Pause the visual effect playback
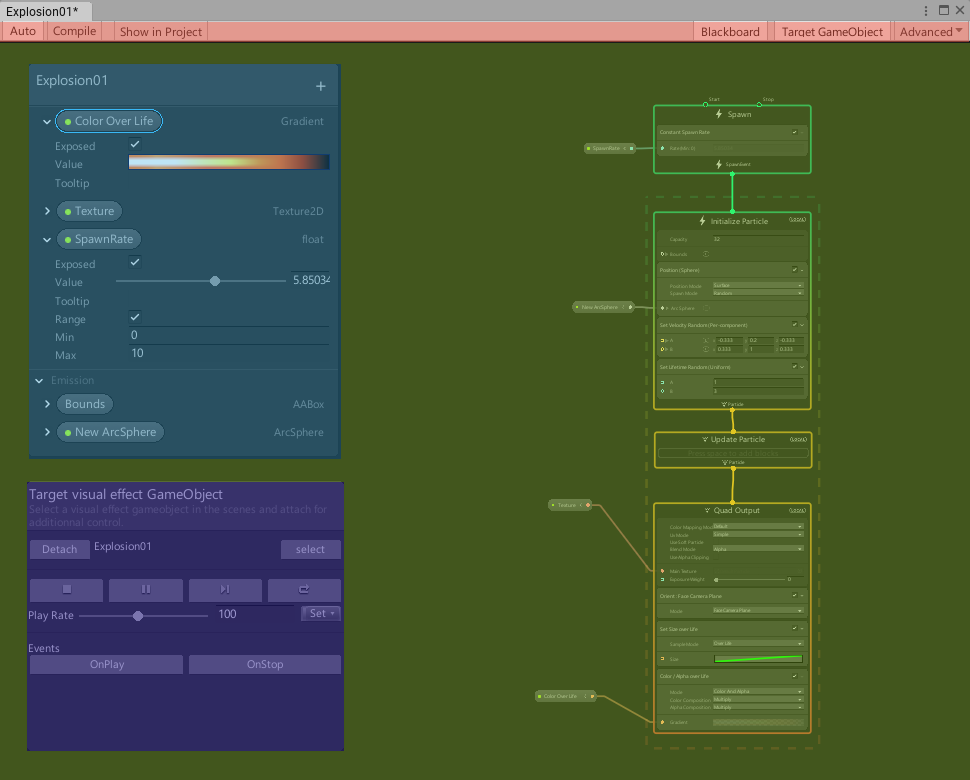Image resolution: width=970 pixels, height=780 pixels. click(x=146, y=590)
